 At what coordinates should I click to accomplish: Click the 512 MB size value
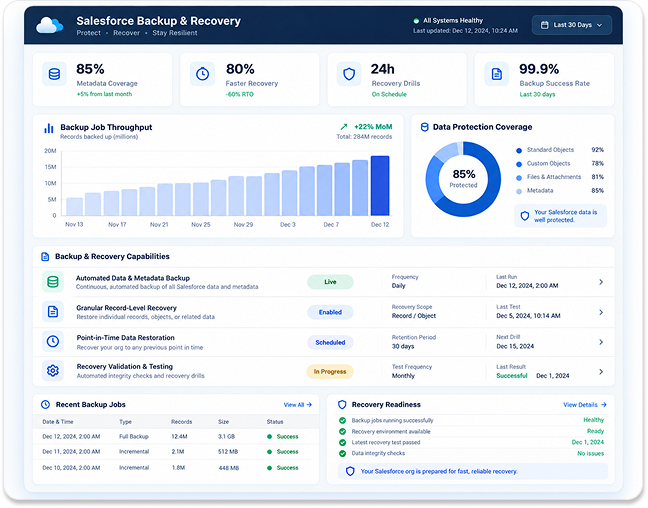pos(228,452)
